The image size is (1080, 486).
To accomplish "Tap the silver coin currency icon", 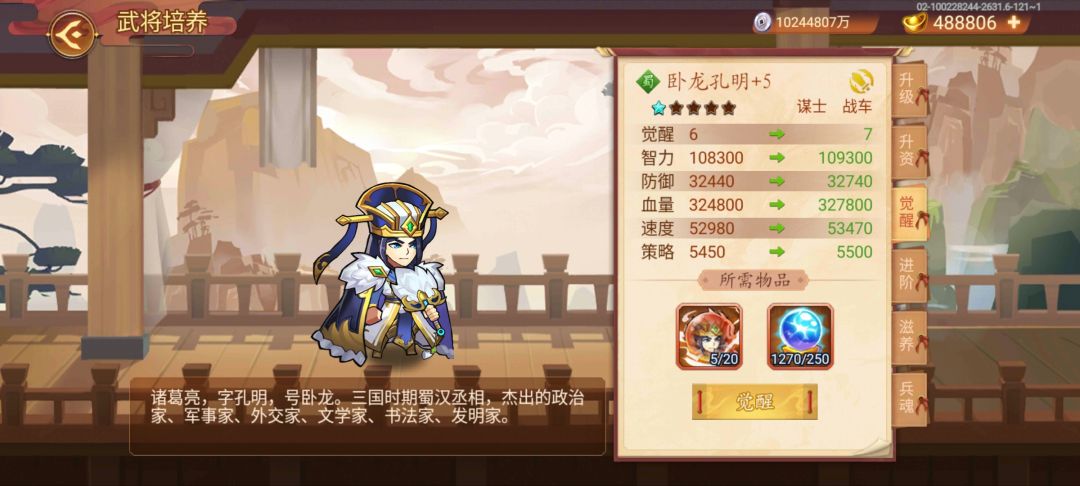I will (762, 23).
